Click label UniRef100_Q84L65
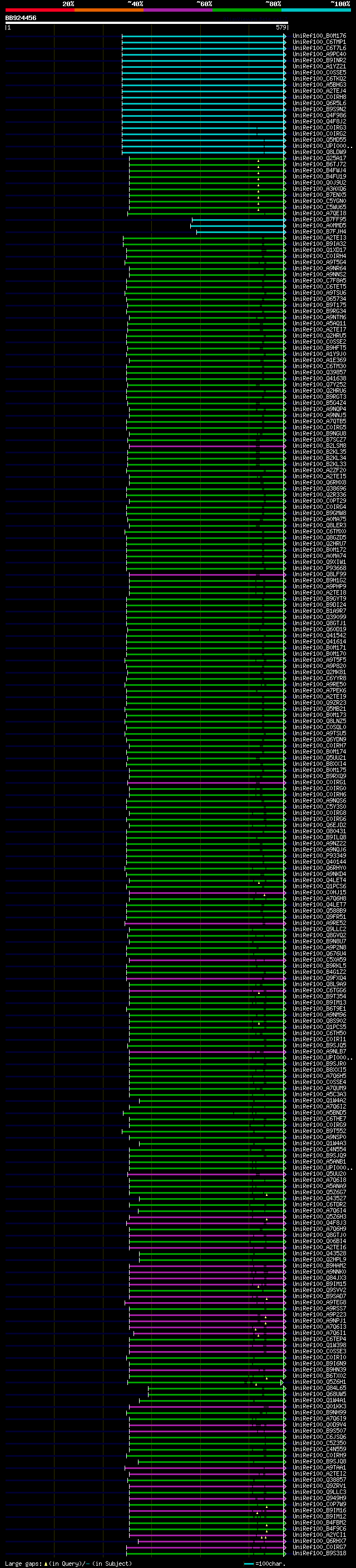This screenshot has height=1568, width=356. click(319, 1388)
